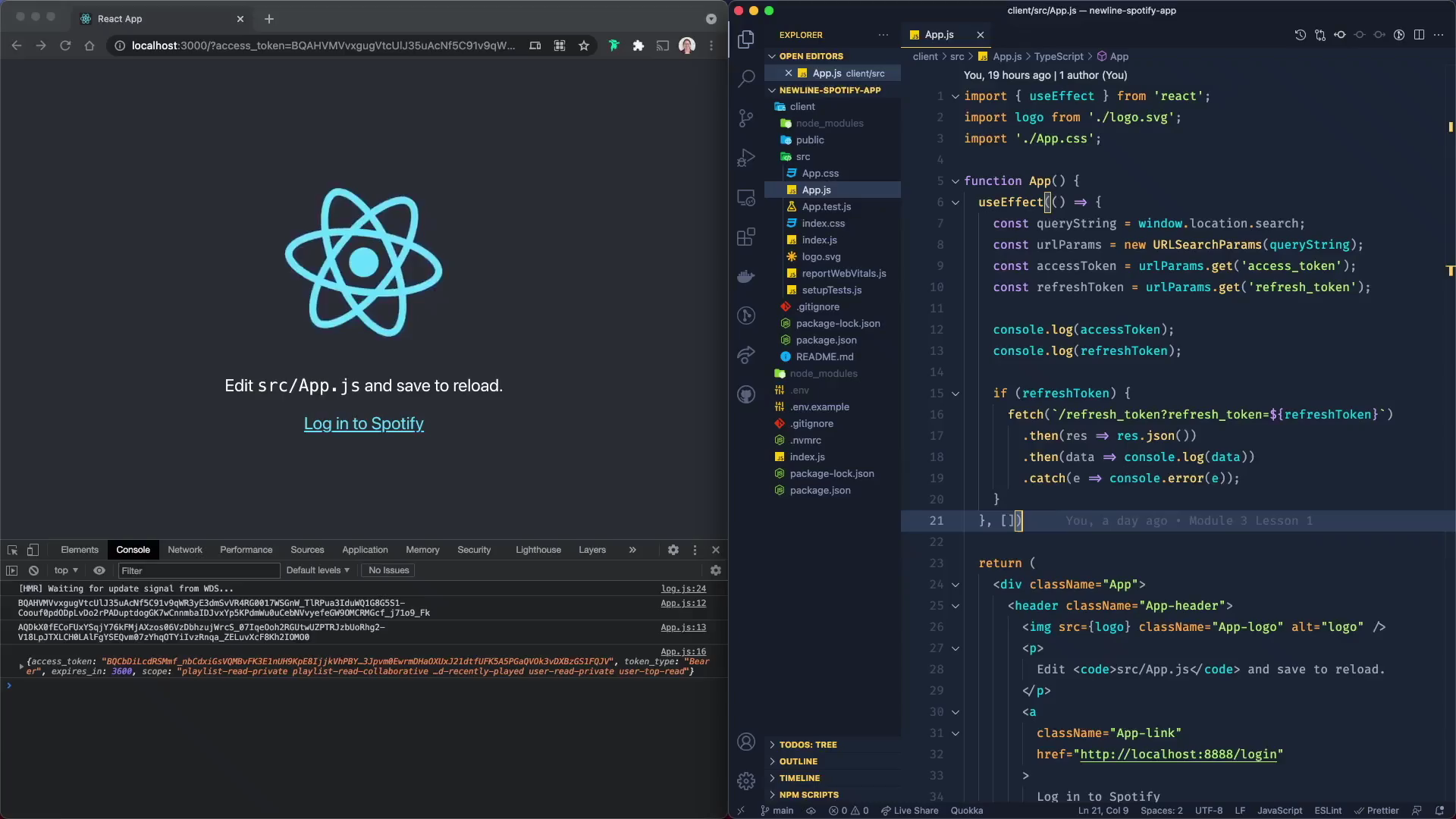Click the Log in to Spotify link
Image resolution: width=1456 pixels, height=819 pixels.
[x=364, y=424]
